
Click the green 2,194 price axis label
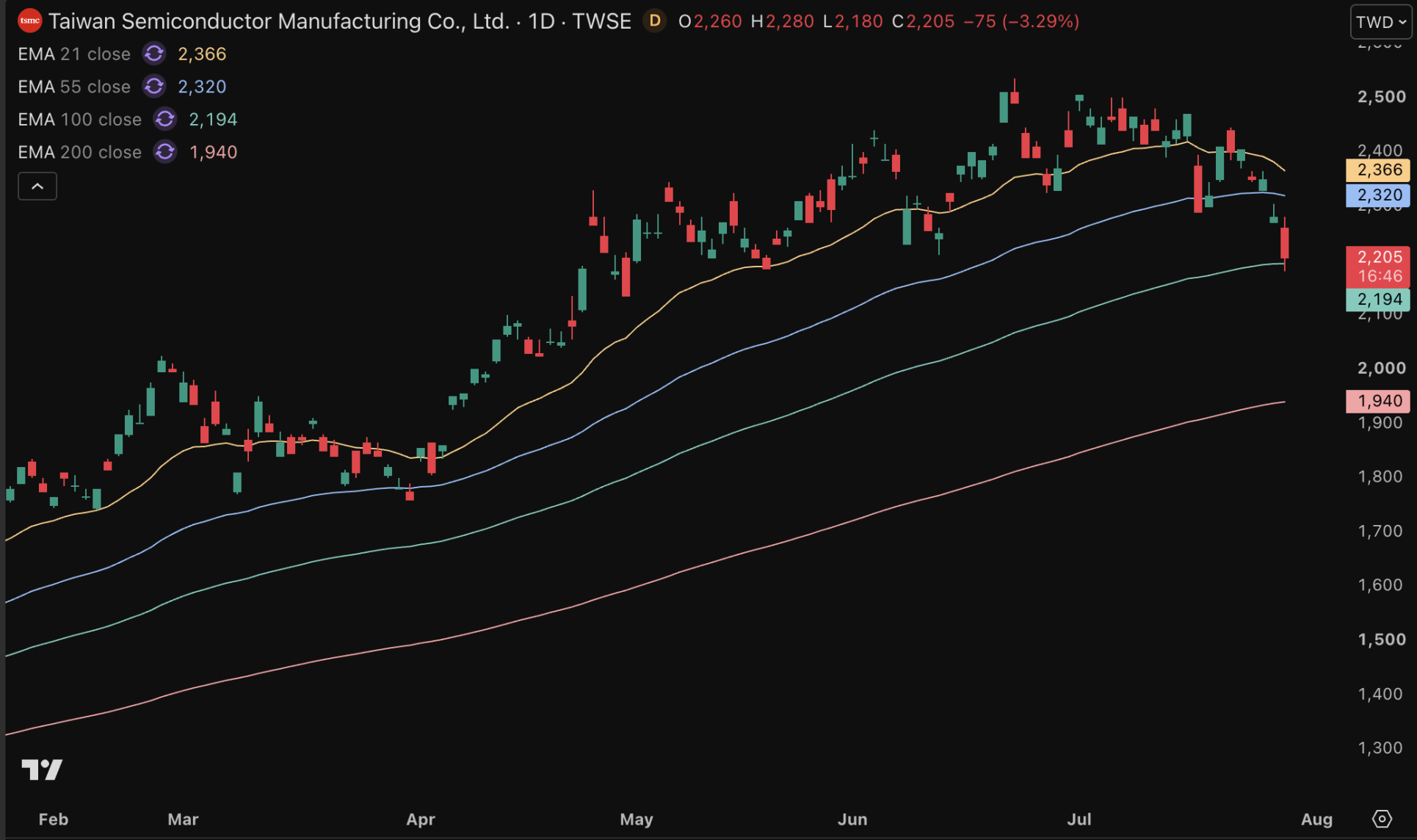tap(1378, 300)
